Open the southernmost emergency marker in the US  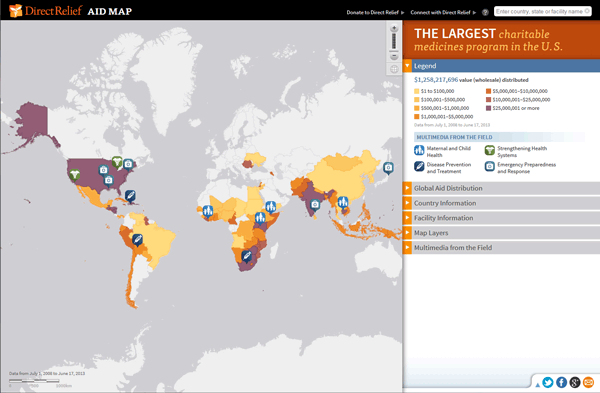click(109, 180)
